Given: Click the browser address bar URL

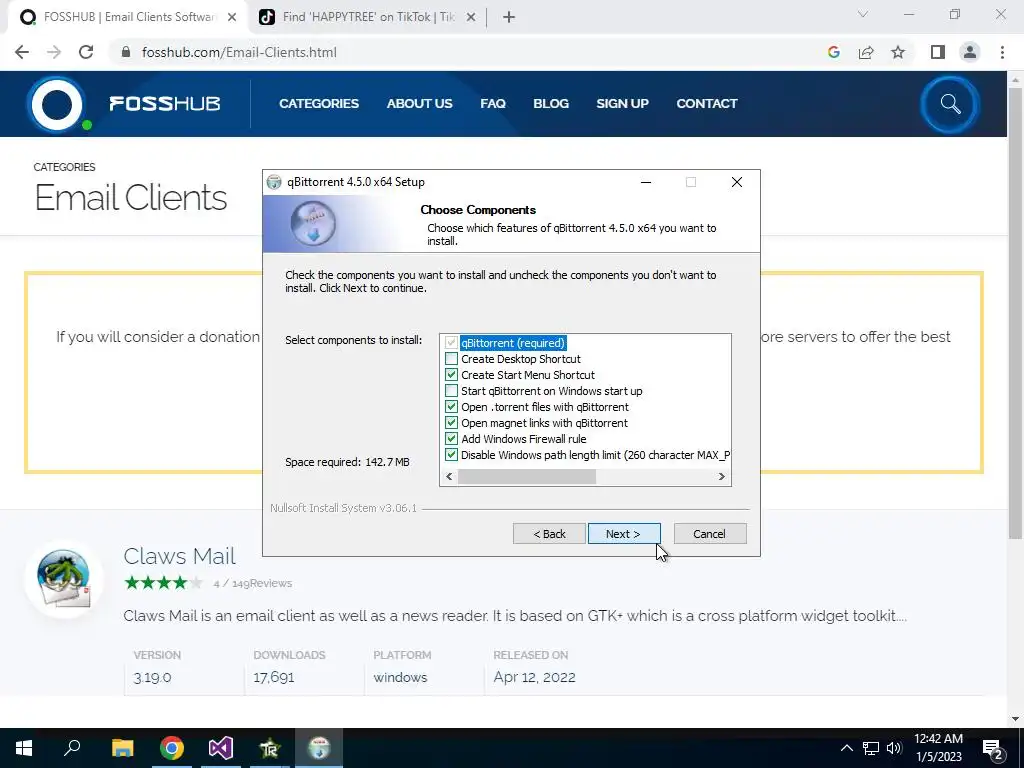Looking at the screenshot, I should click(239, 52).
